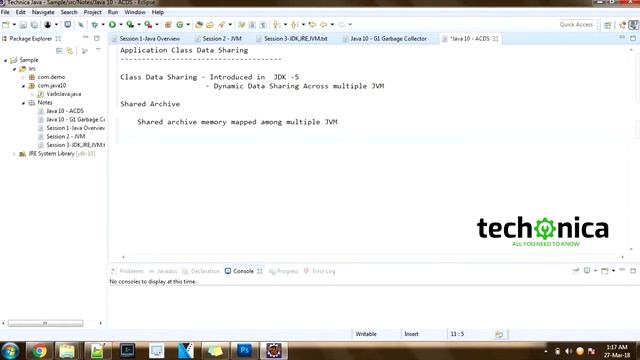Switch to Java 10 - G1 Garbage Collector tab
640x360 pixels.
pos(388,39)
